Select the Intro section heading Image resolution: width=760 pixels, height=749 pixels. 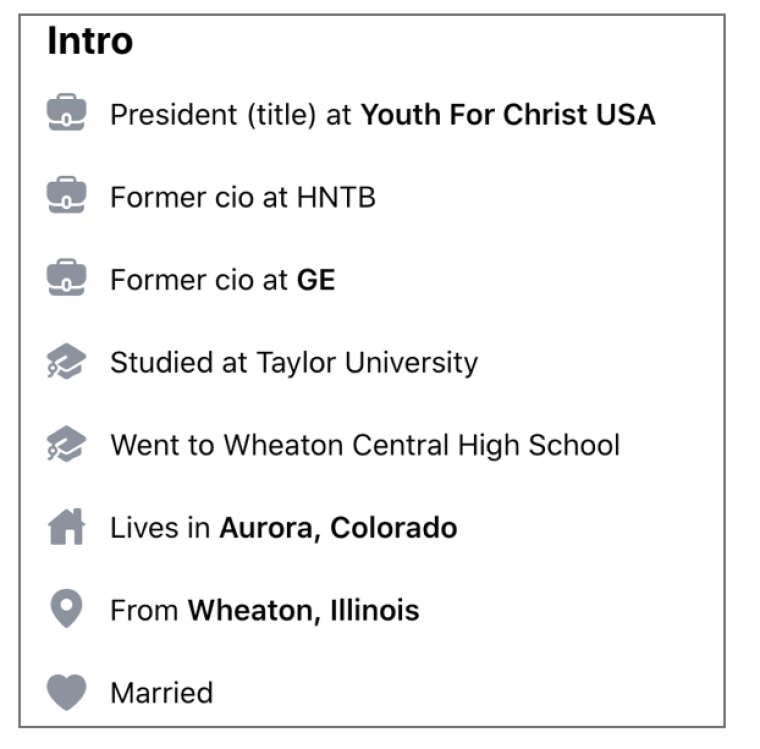pyautogui.click(x=90, y=41)
